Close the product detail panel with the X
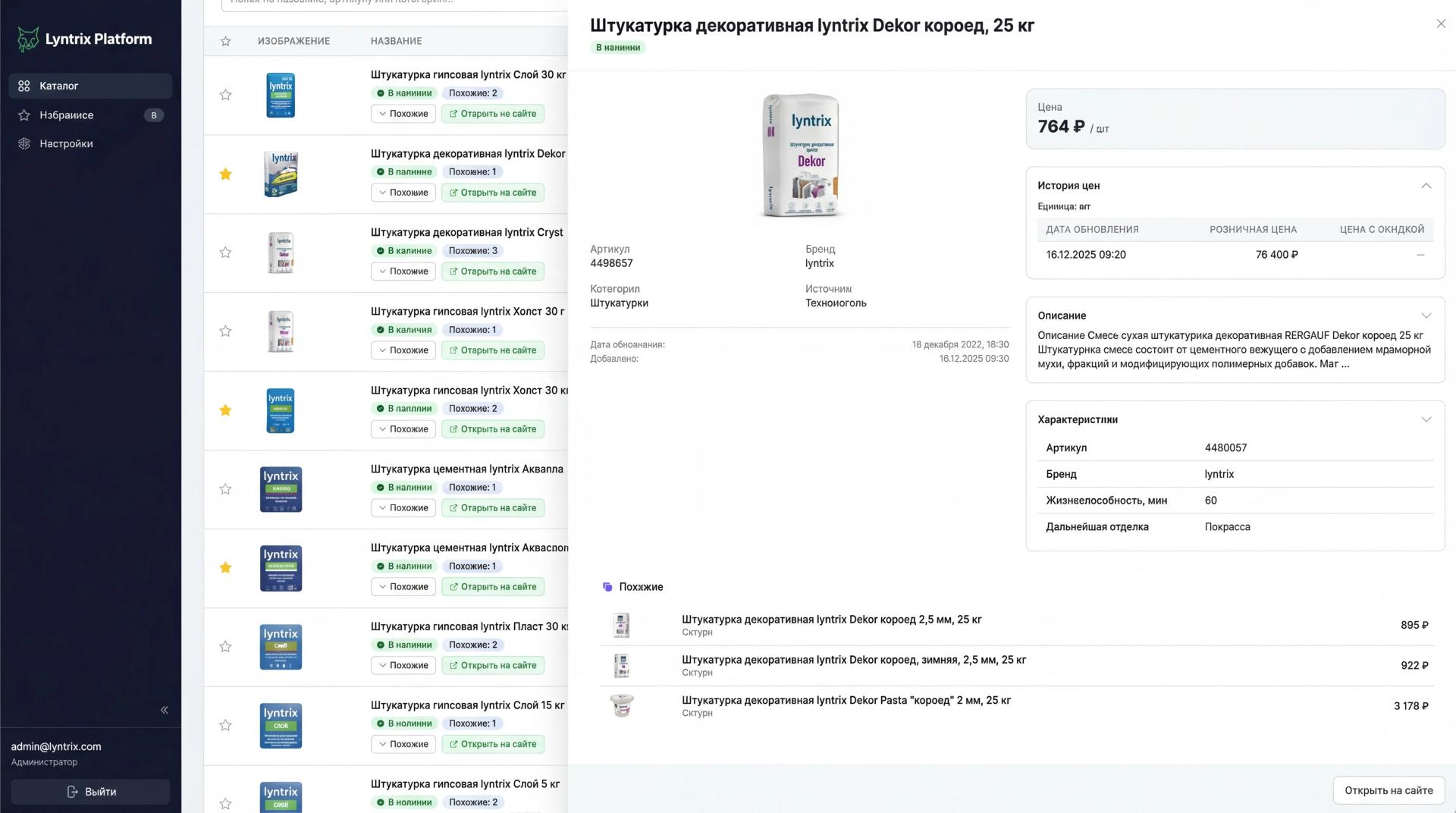Viewport: 1456px width, 813px height. click(1440, 24)
